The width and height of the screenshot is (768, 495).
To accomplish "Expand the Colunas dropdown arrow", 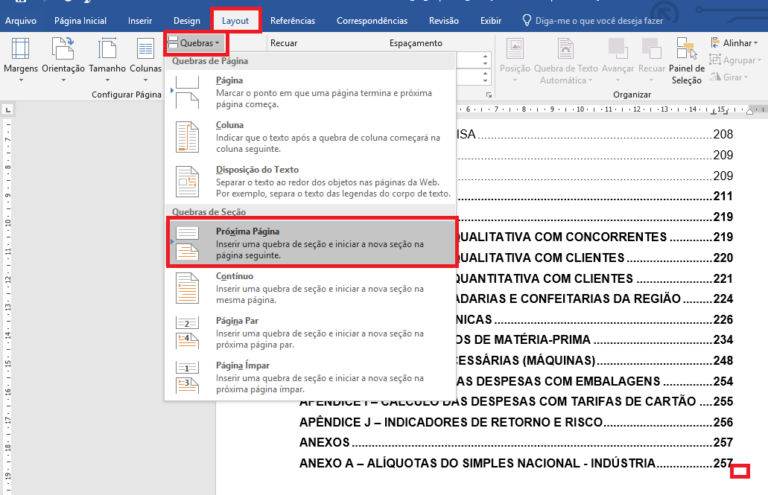I will pyautogui.click(x=145, y=79).
